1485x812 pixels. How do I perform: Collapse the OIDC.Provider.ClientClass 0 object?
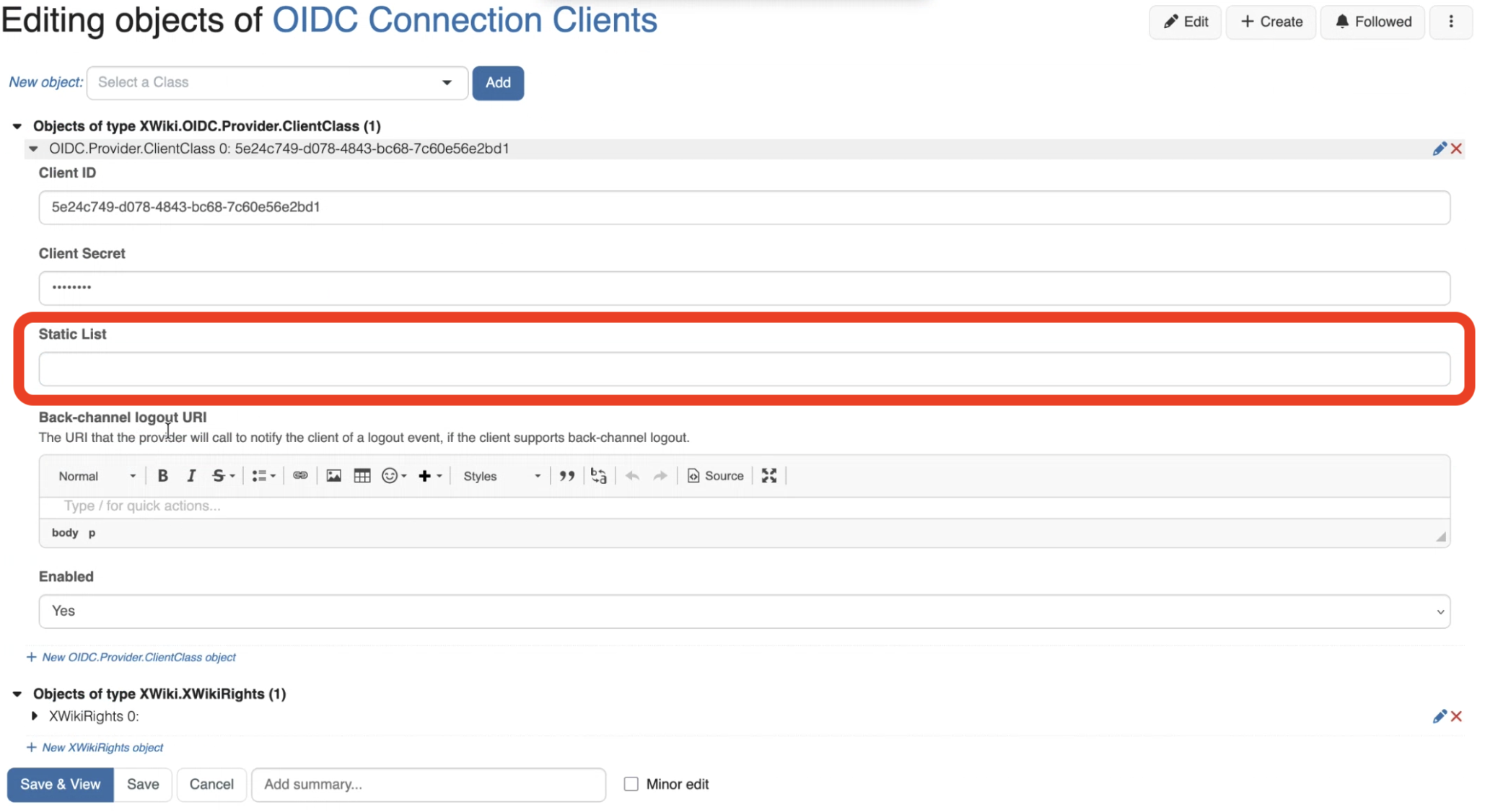33,149
